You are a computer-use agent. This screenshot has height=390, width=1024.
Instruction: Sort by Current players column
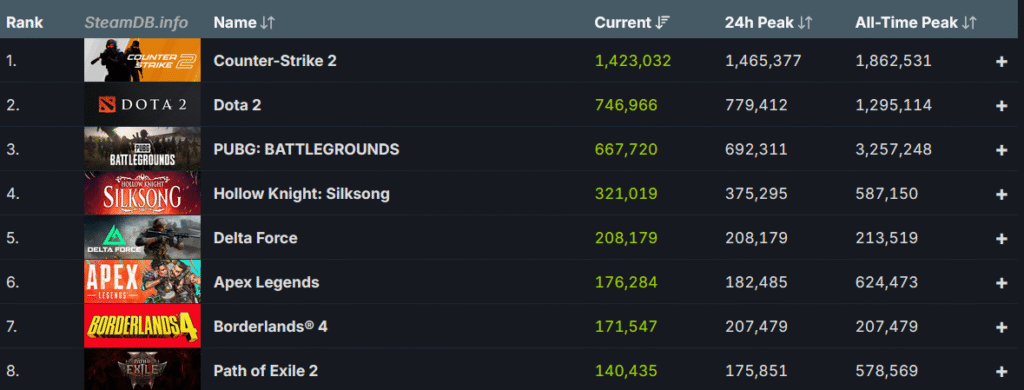pyautogui.click(x=632, y=22)
